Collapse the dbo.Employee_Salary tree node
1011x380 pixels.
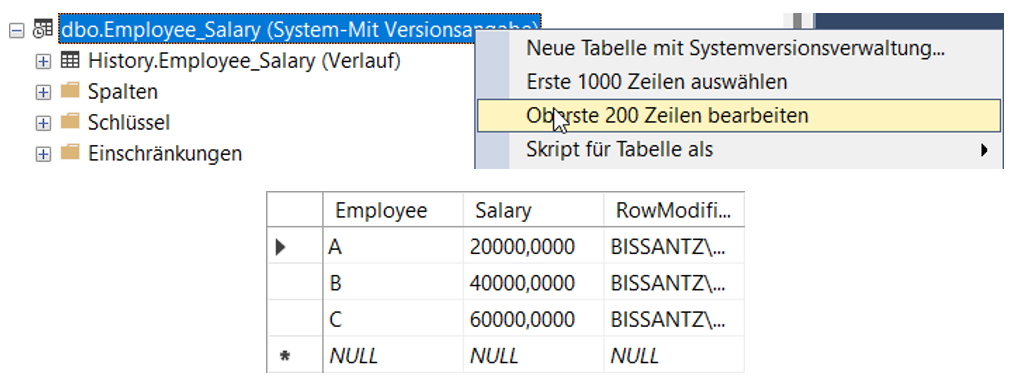point(17,30)
